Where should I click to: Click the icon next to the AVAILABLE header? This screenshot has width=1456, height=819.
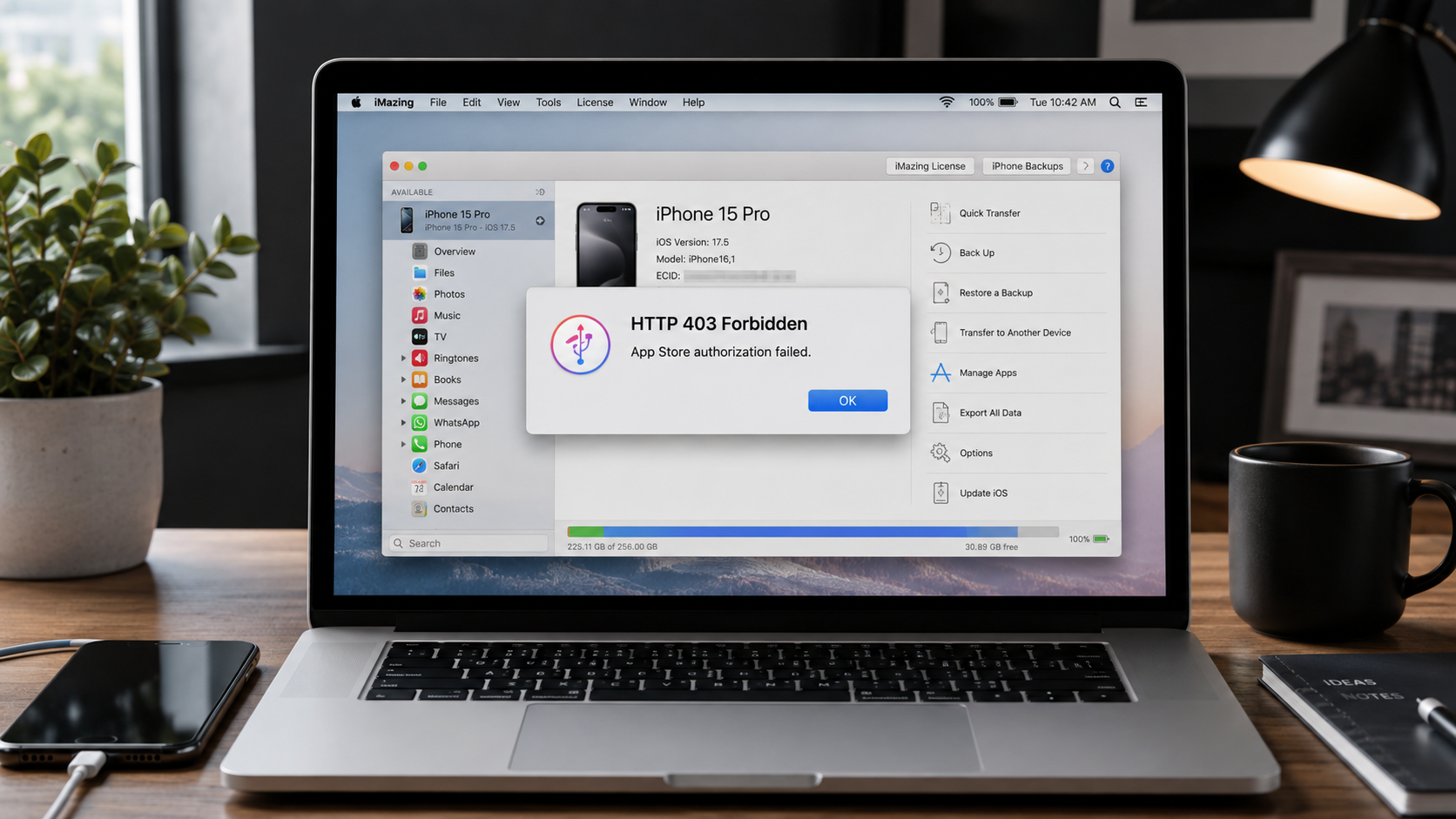pyautogui.click(x=540, y=192)
